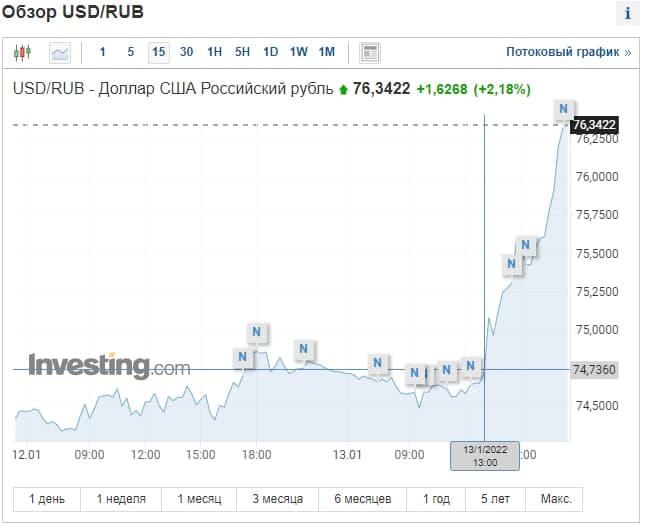The width and height of the screenshot is (648, 530).
Task: Click the news marker near 18:00
Action: point(257,332)
